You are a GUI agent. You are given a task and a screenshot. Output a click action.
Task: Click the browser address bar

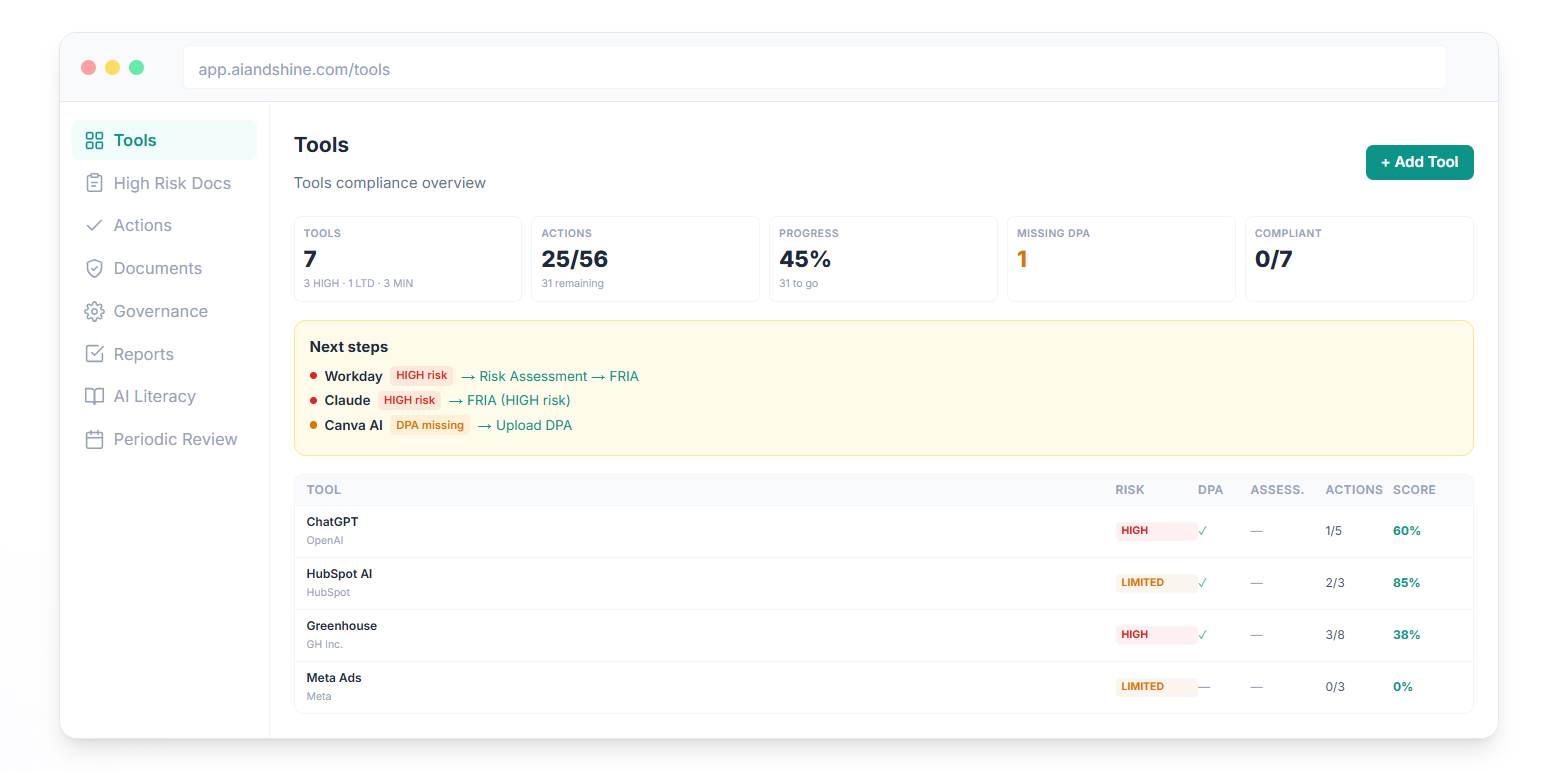click(814, 69)
